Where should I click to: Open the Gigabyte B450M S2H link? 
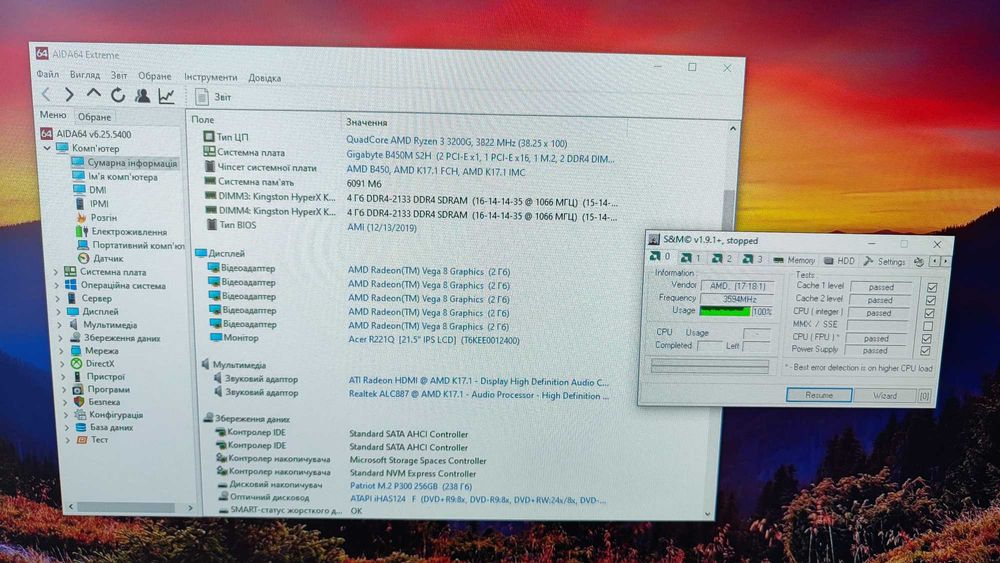pos(480,157)
